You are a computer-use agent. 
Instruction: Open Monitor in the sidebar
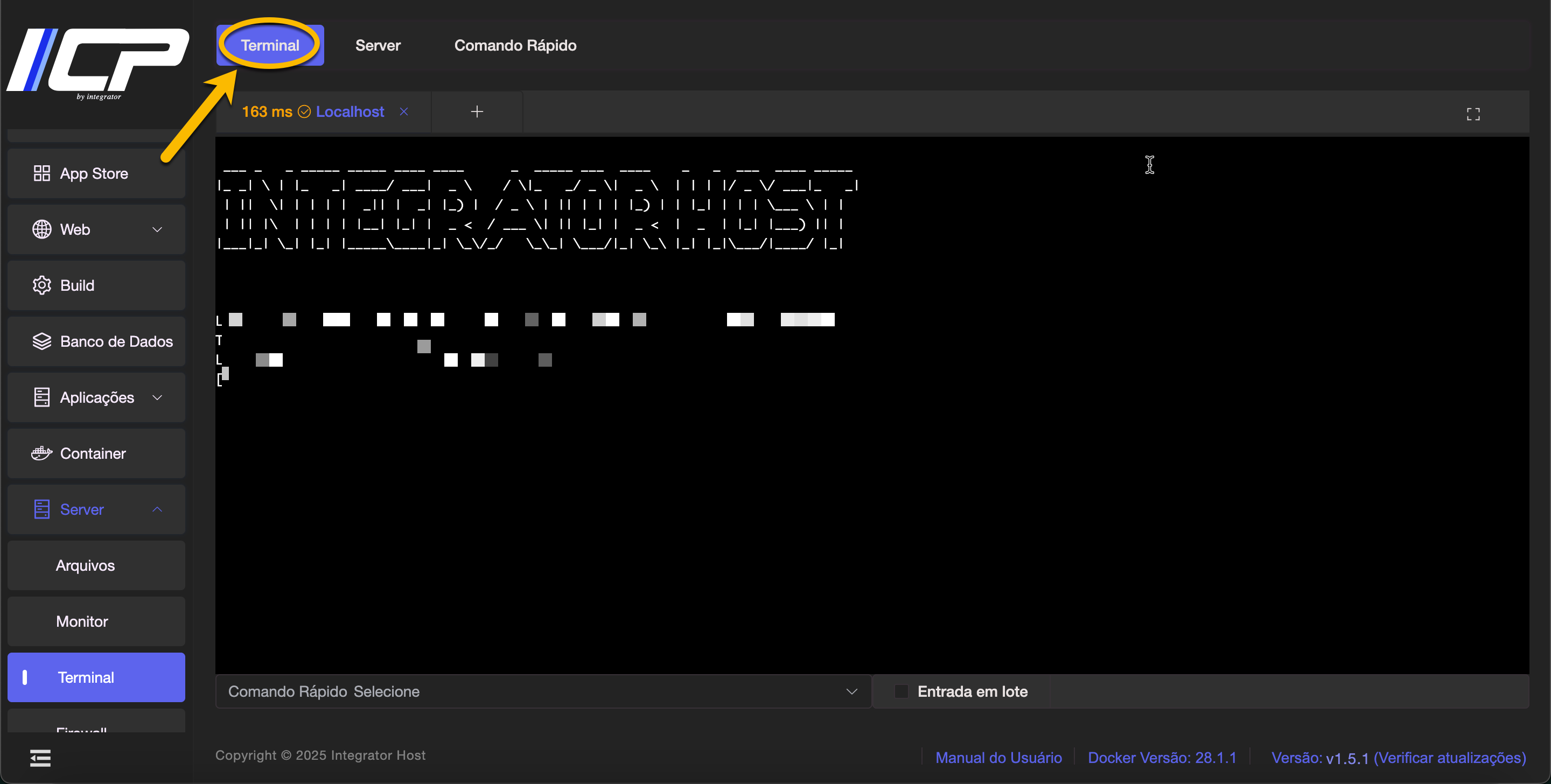(82, 621)
